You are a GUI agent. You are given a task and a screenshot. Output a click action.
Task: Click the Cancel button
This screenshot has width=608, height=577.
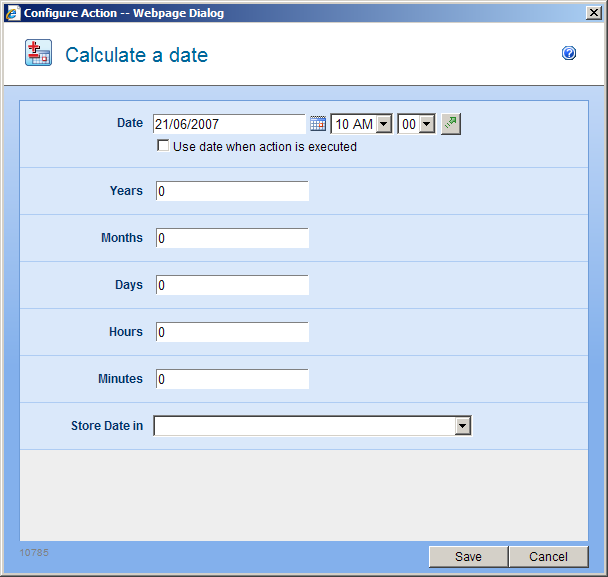click(x=548, y=557)
